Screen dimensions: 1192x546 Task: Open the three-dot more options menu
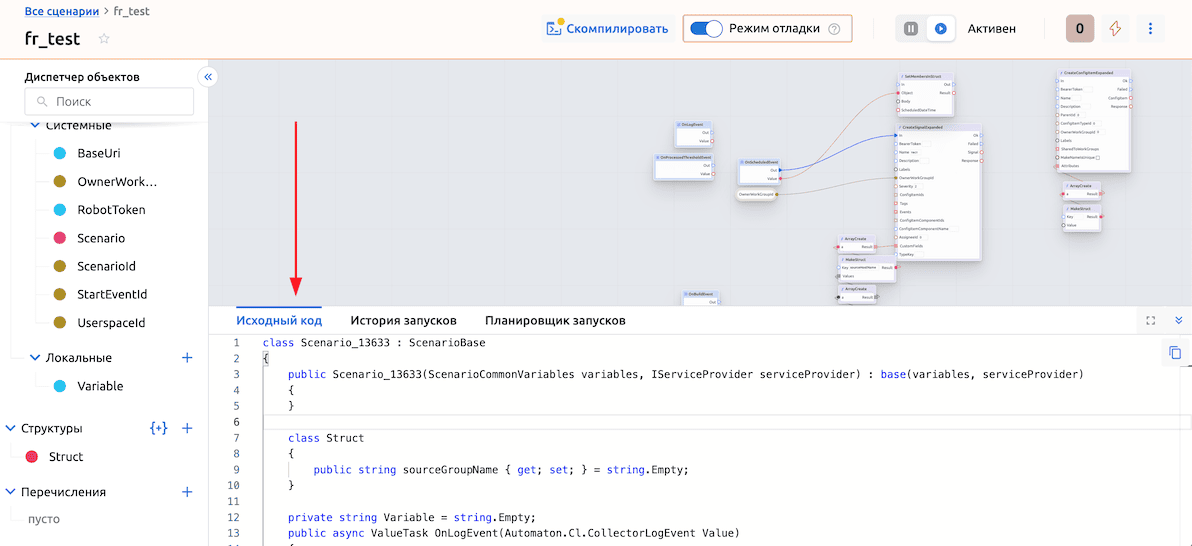[x=1150, y=29]
